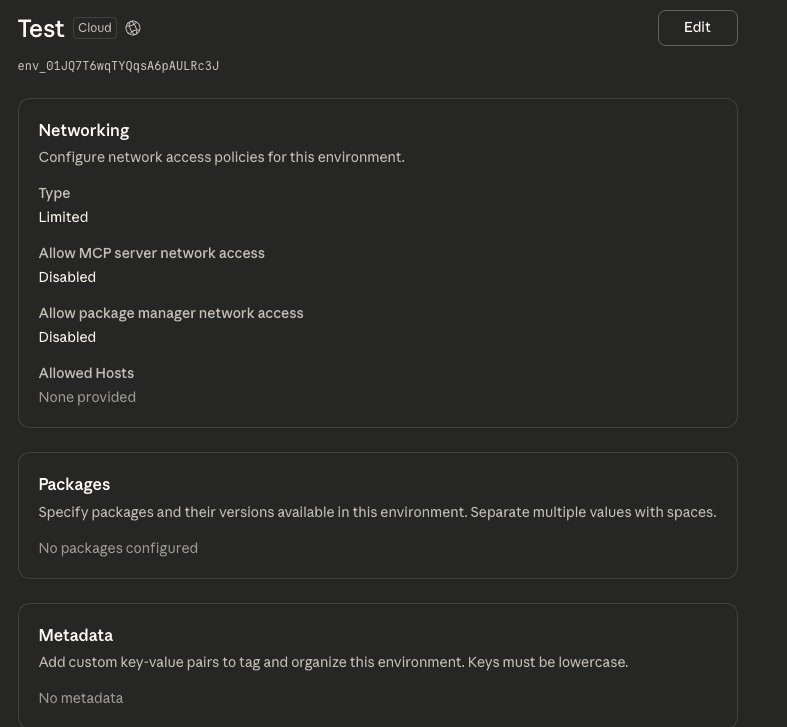Click the Packages section heading
Image resolution: width=787 pixels, height=727 pixels.
[x=74, y=484]
